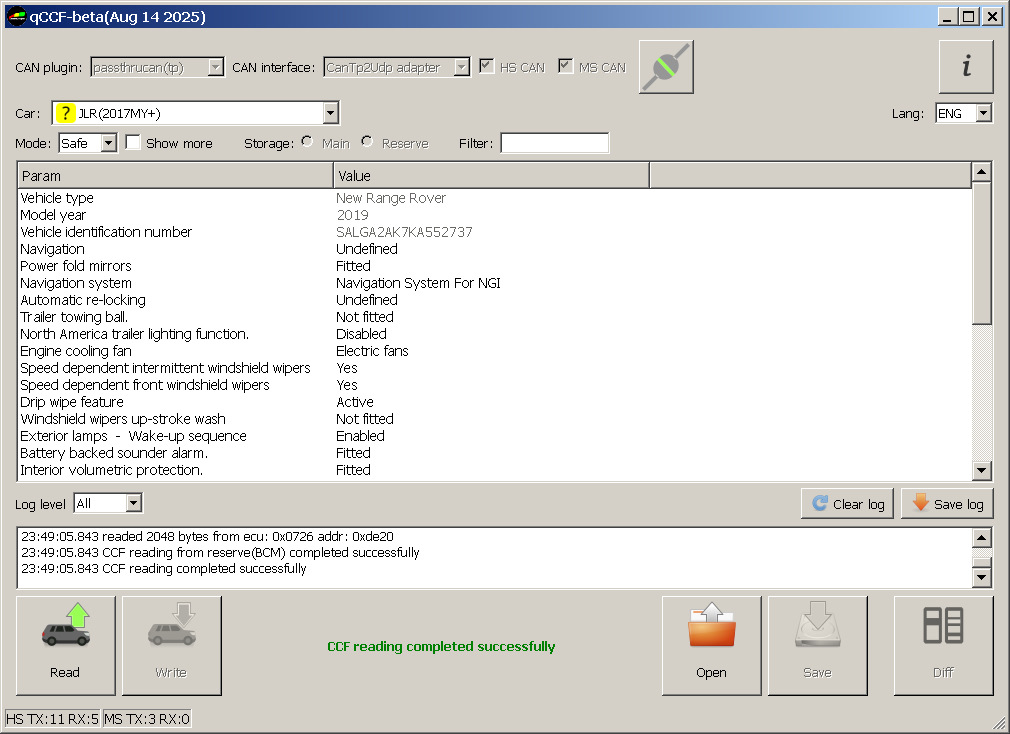The image size is (1010, 734).
Task: Toggle the HS CAN checkbox
Action: pyautogui.click(x=486, y=66)
